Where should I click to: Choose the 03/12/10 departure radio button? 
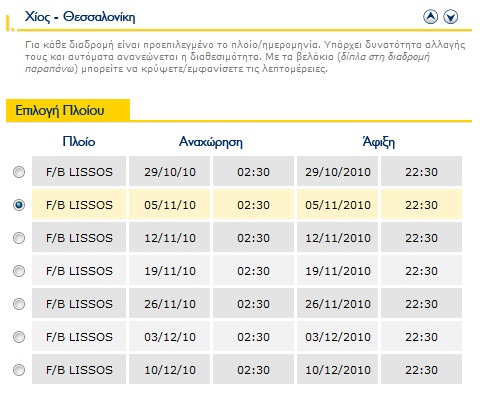pos(19,337)
